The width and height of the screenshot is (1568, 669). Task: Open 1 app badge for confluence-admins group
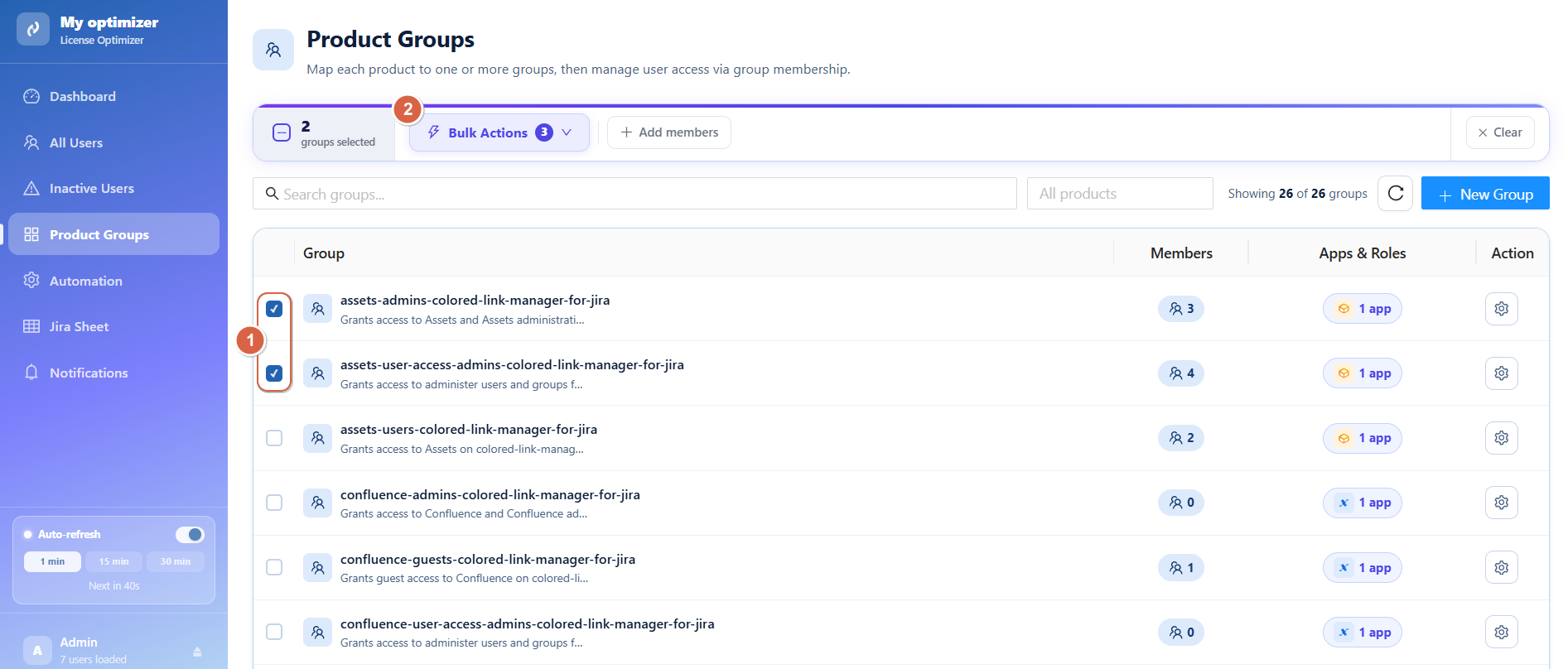(x=1363, y=503)
